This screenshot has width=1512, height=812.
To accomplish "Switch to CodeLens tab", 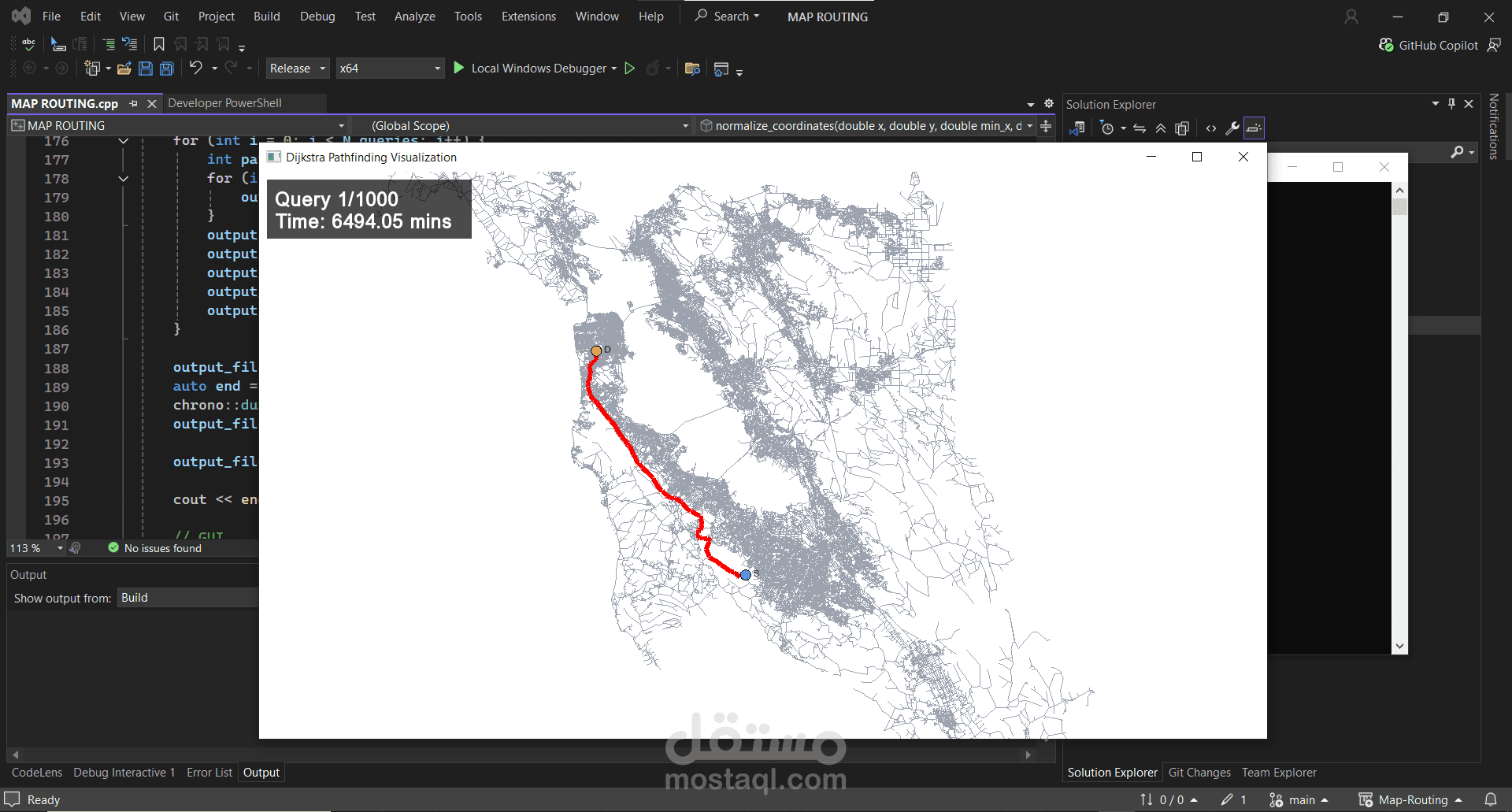I will click(x=37, y=773).
